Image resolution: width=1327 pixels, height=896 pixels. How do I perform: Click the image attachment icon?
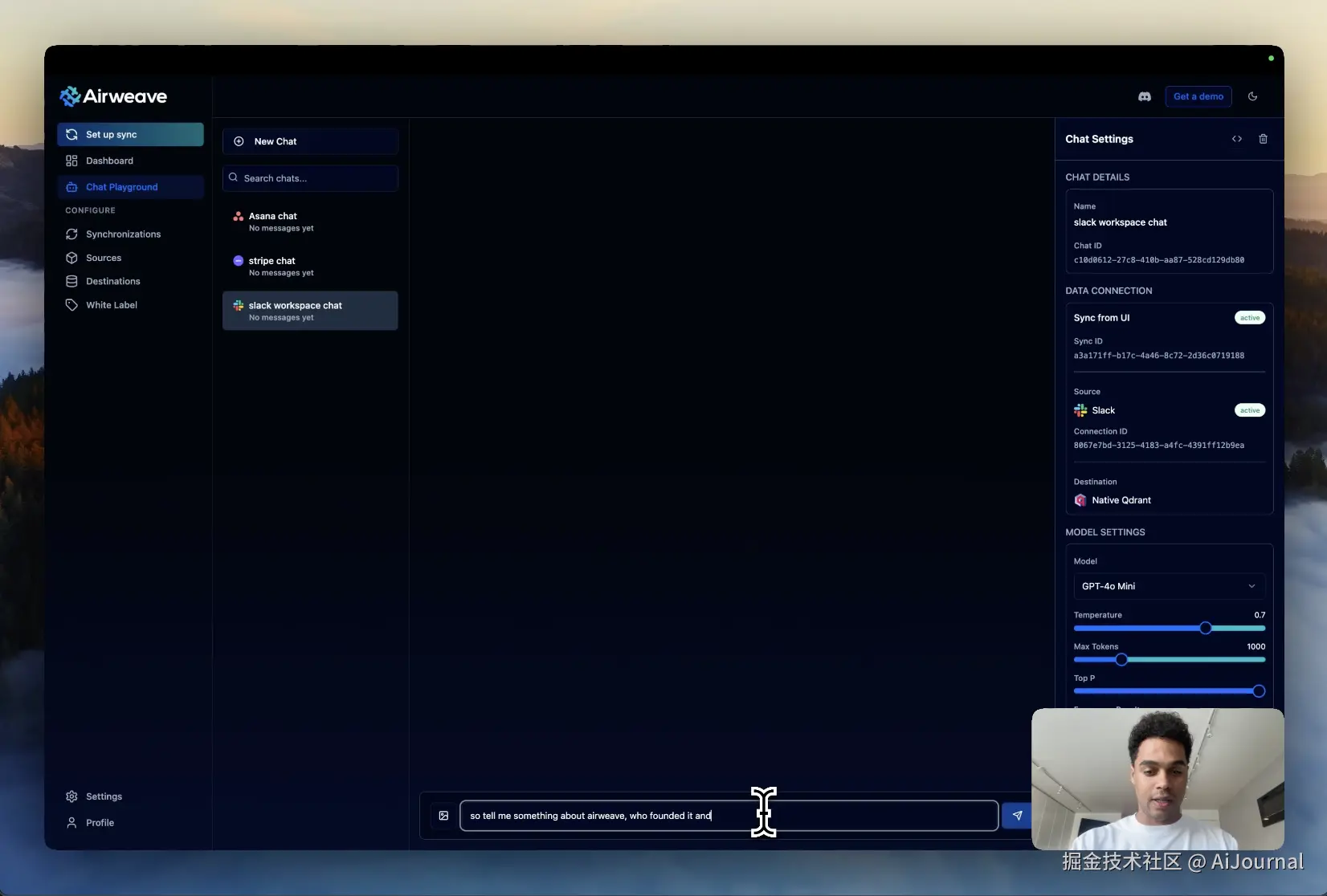(443, 816)
